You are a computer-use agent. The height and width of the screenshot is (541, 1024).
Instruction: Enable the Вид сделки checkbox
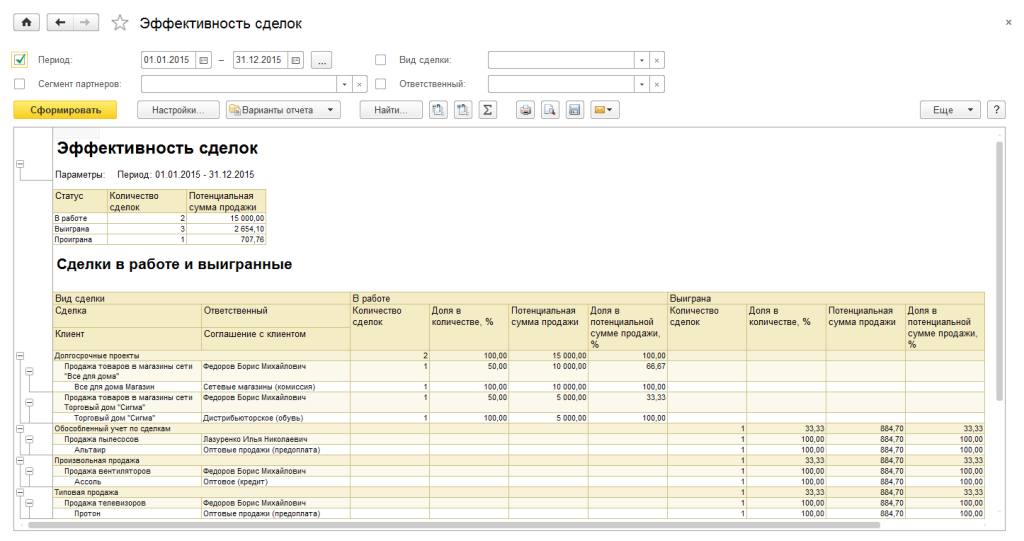point(380,60)
